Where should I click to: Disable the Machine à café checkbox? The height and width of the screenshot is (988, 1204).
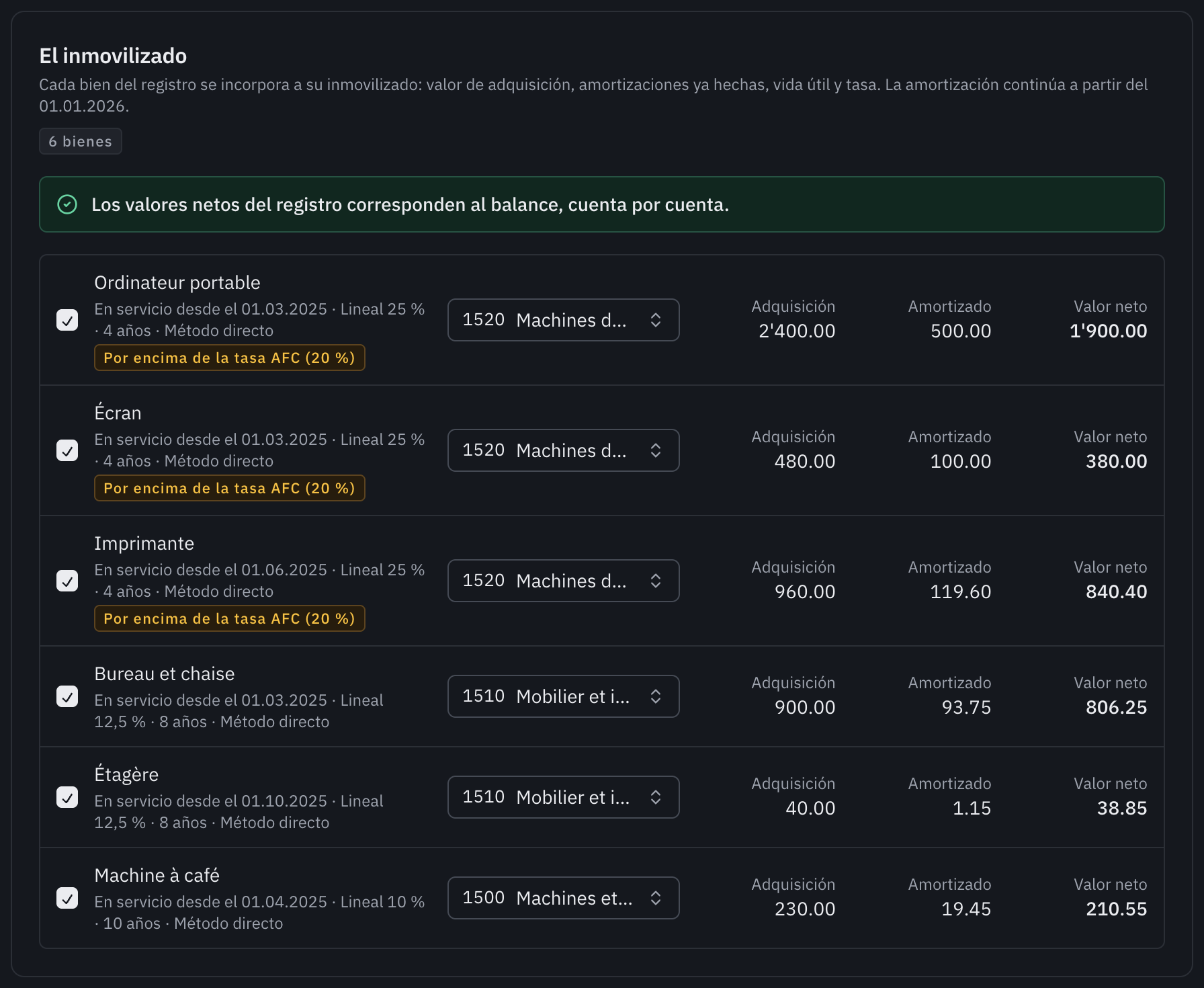[x=67, y=898]
